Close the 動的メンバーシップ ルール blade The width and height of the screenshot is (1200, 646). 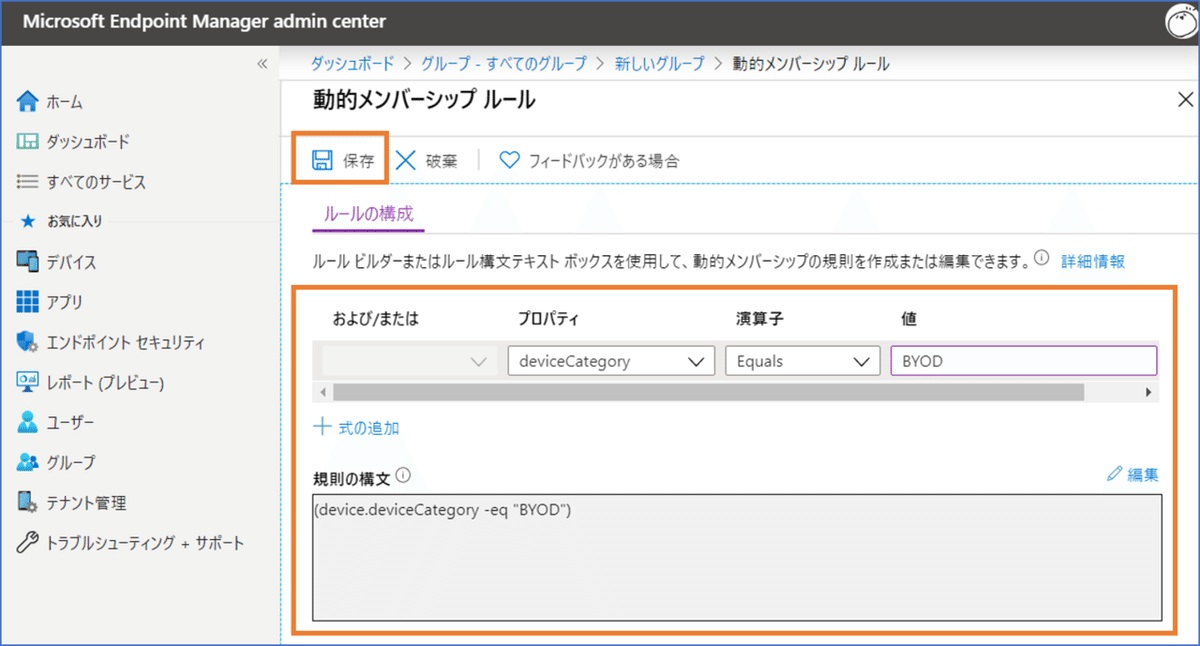1186,99
